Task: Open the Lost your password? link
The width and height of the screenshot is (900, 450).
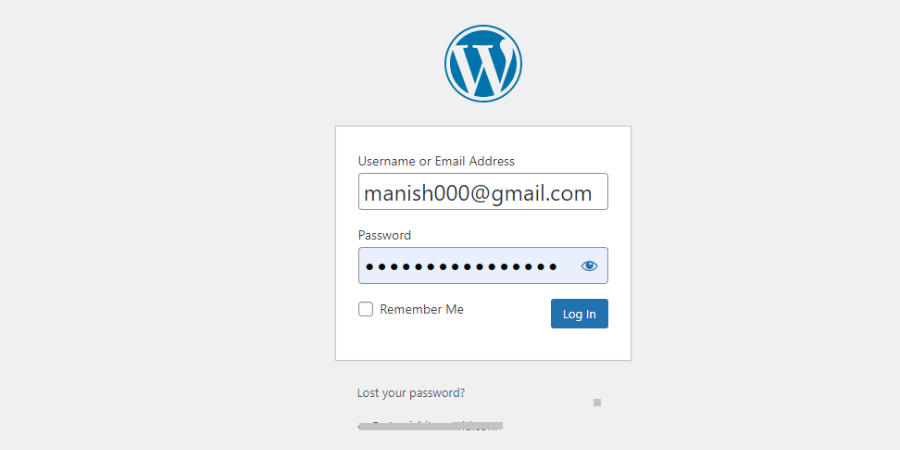Action: (x=411, y=393)
